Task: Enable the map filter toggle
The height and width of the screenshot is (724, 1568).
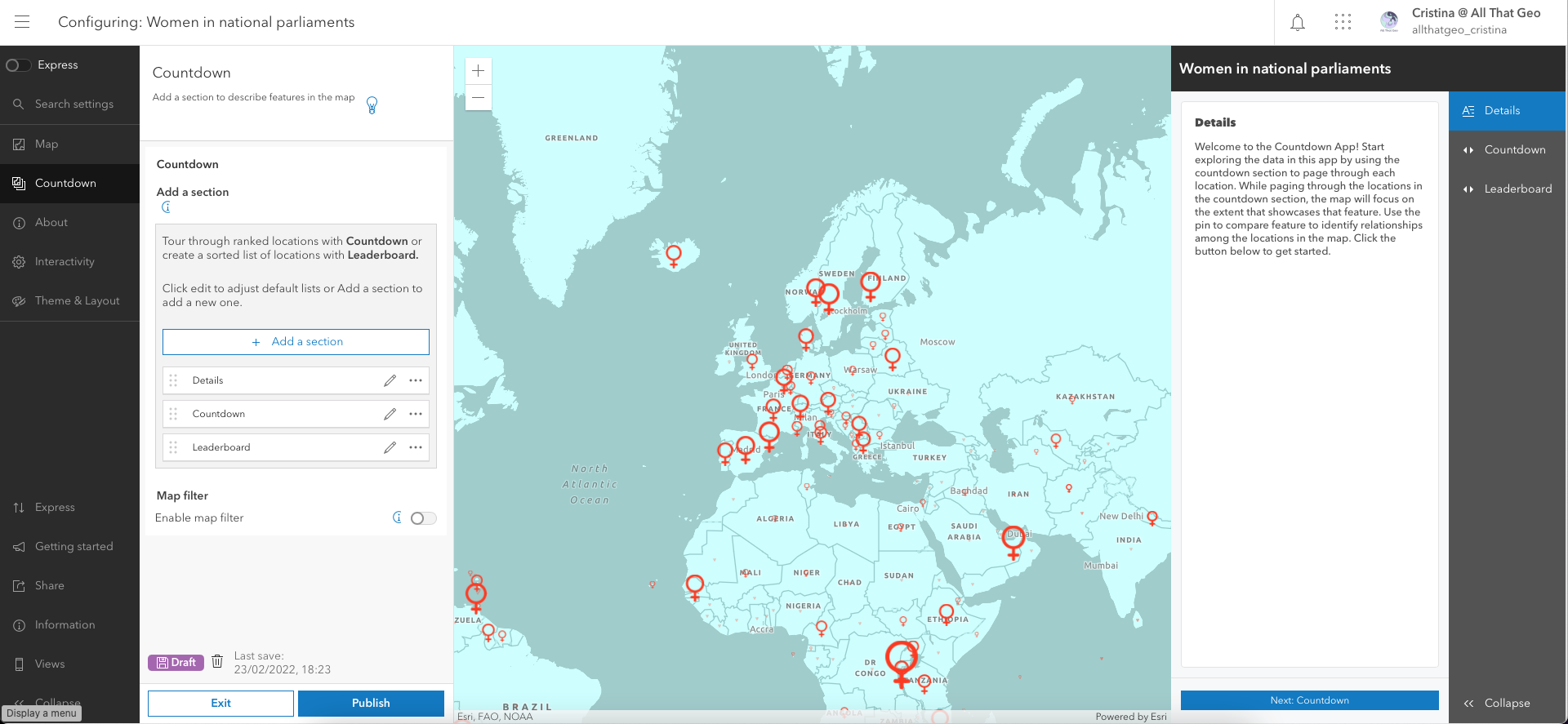Action: coord(423,518)
